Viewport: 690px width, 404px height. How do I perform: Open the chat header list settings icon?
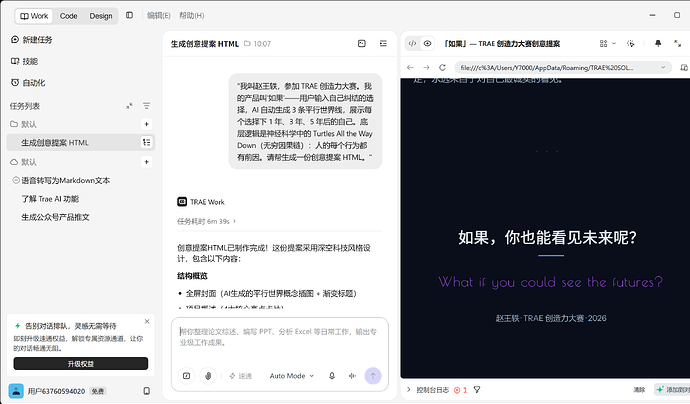[383, 44]
